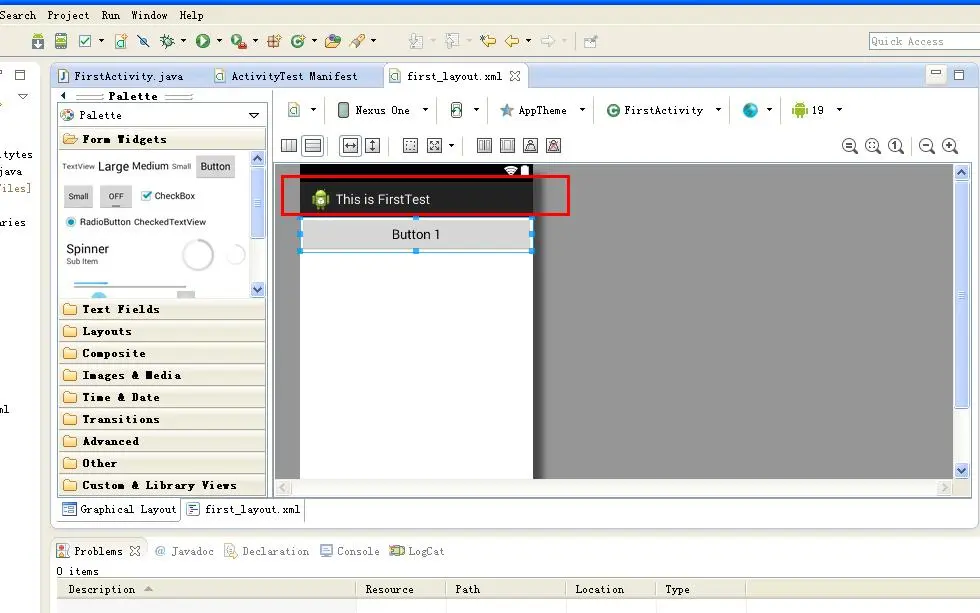
Task: Set vertical orientation layout icon
Action: point(313,146)
